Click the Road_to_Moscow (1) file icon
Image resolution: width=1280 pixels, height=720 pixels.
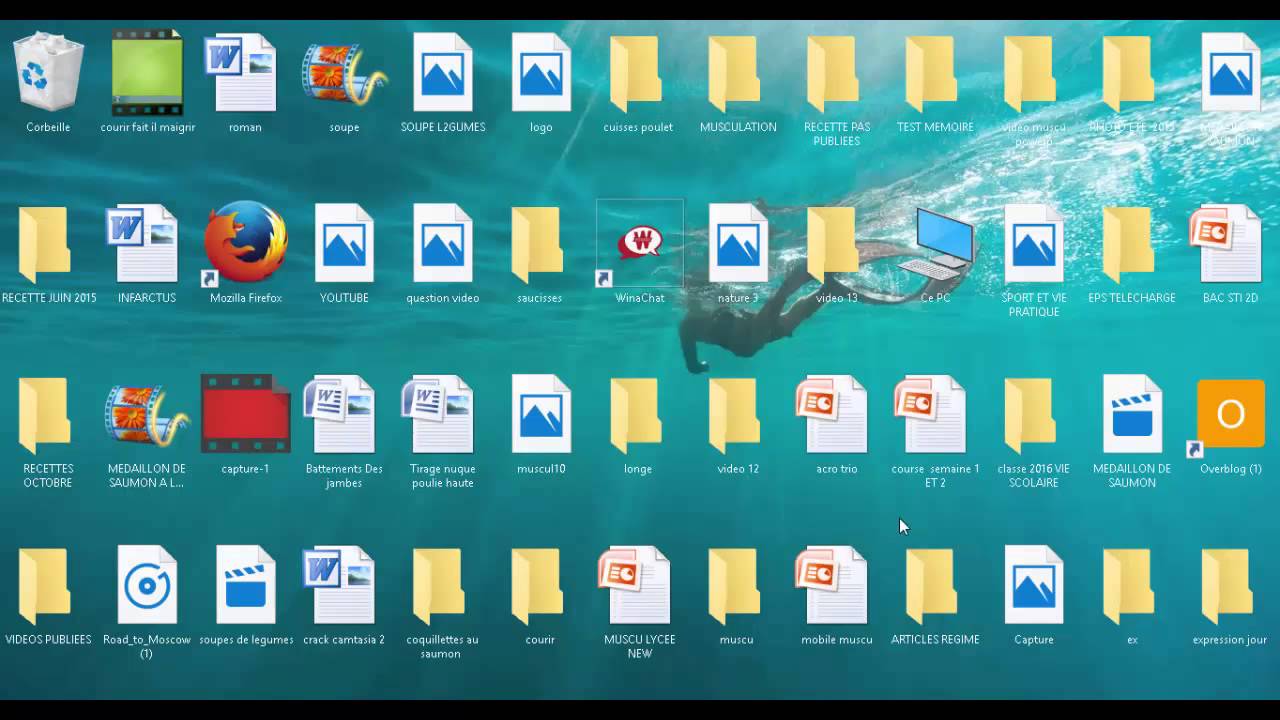[147, 586]
